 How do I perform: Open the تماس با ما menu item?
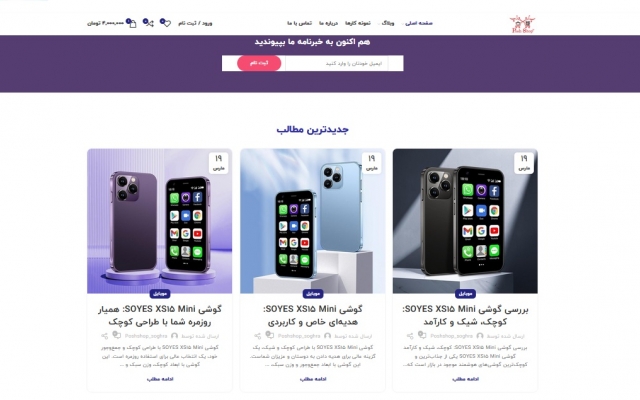[x=300, y=23]
